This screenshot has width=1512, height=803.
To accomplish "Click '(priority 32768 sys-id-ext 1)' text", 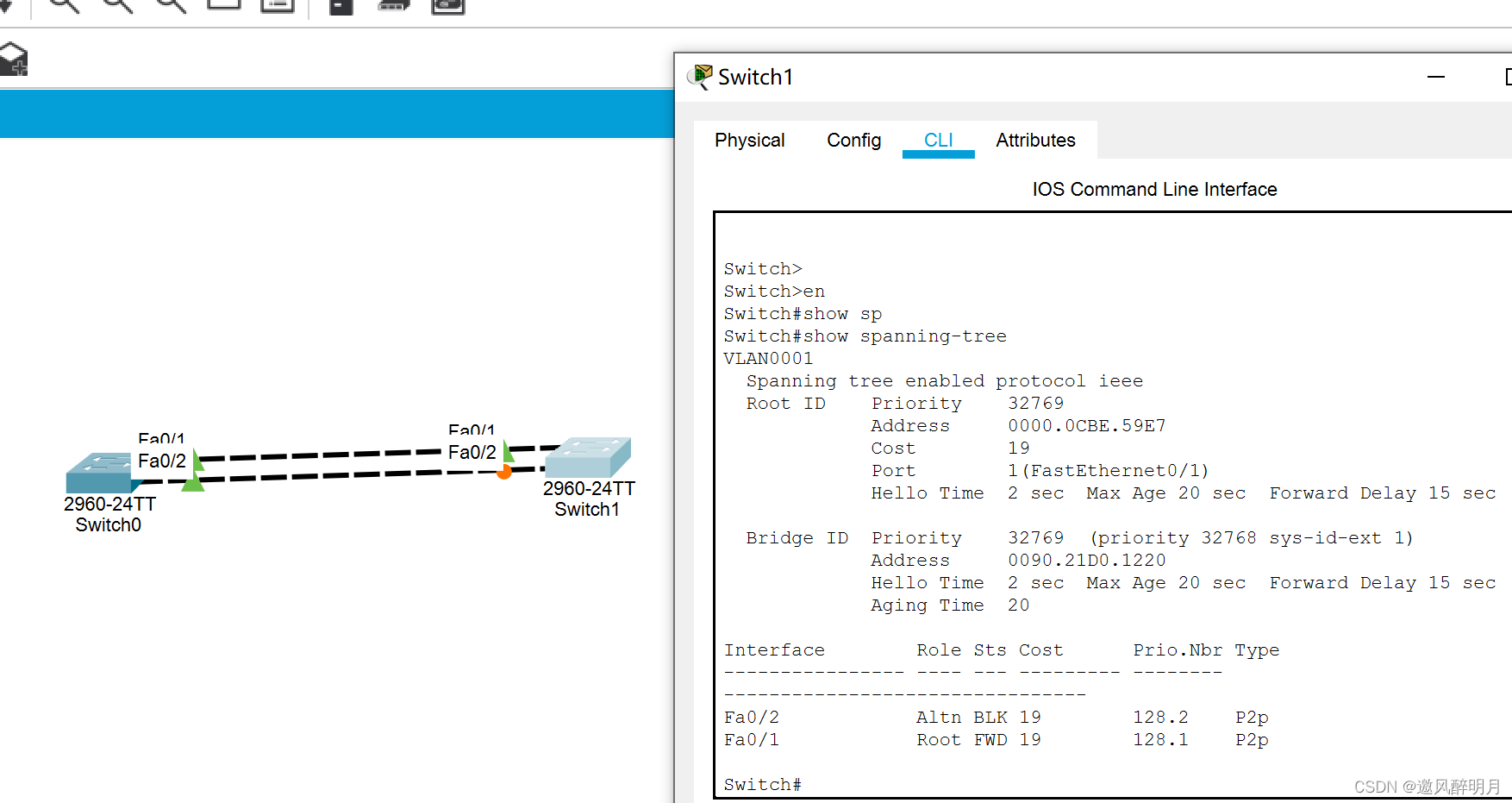I will click(x=1252, y=538).
